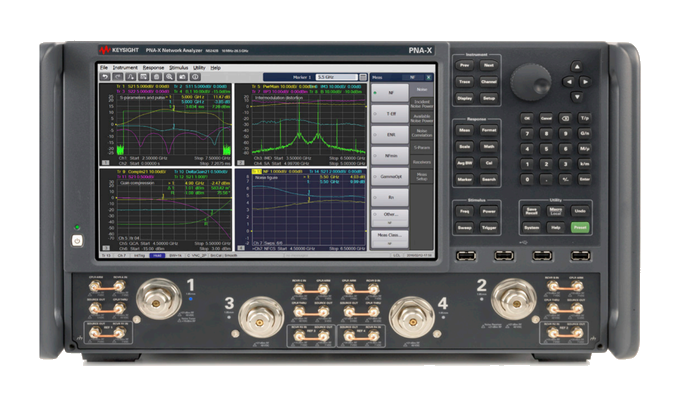Select window 3 badge in gain compression plot

[106, 248]
